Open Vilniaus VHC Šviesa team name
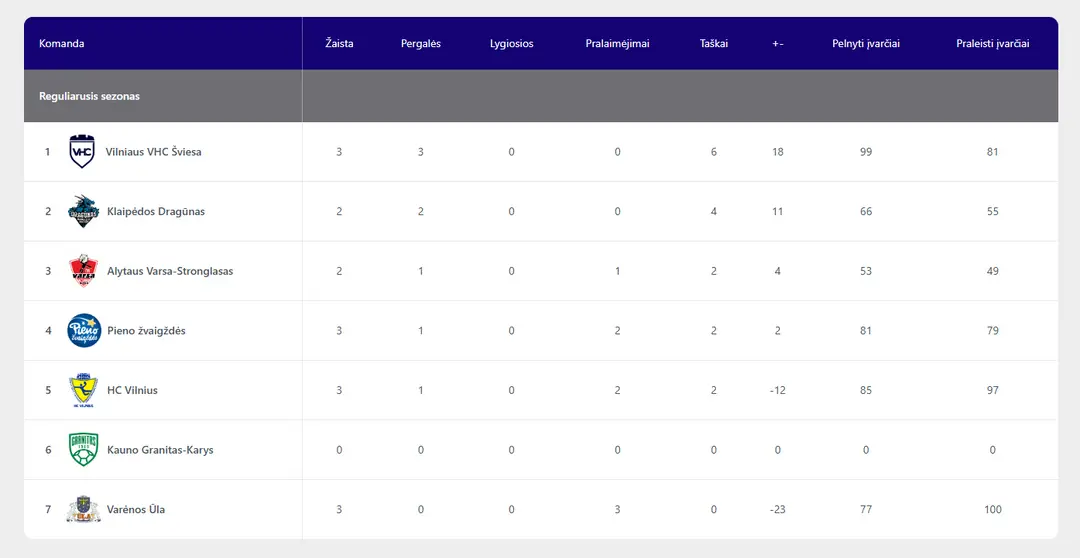Image resolution: width=1080 pixels, height=558 pixels. [154, 152]
